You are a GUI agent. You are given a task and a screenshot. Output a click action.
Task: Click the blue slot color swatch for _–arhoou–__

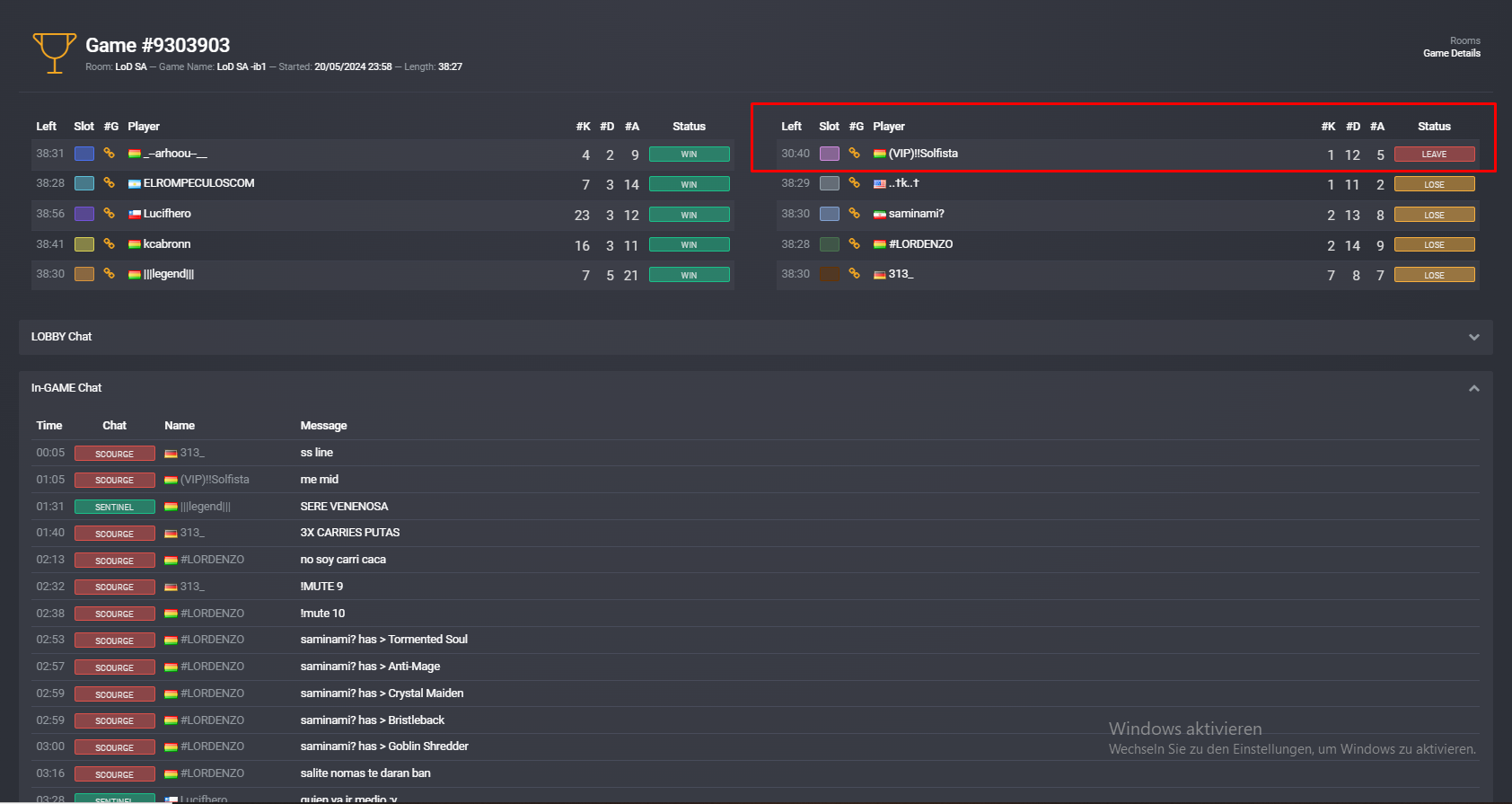[x=84, y=154]
